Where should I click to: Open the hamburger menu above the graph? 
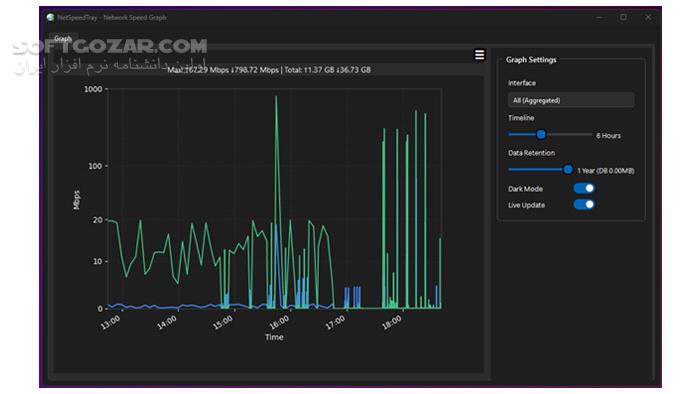pyautogui.click(x=479, y=54)
